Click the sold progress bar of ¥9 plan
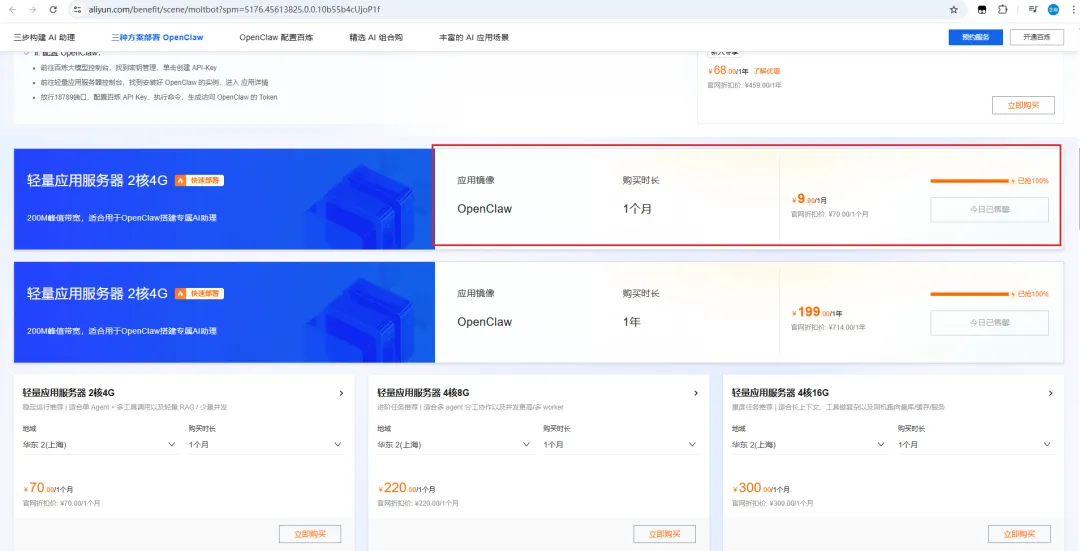The image size is (1080, 551). coord(969,181)
